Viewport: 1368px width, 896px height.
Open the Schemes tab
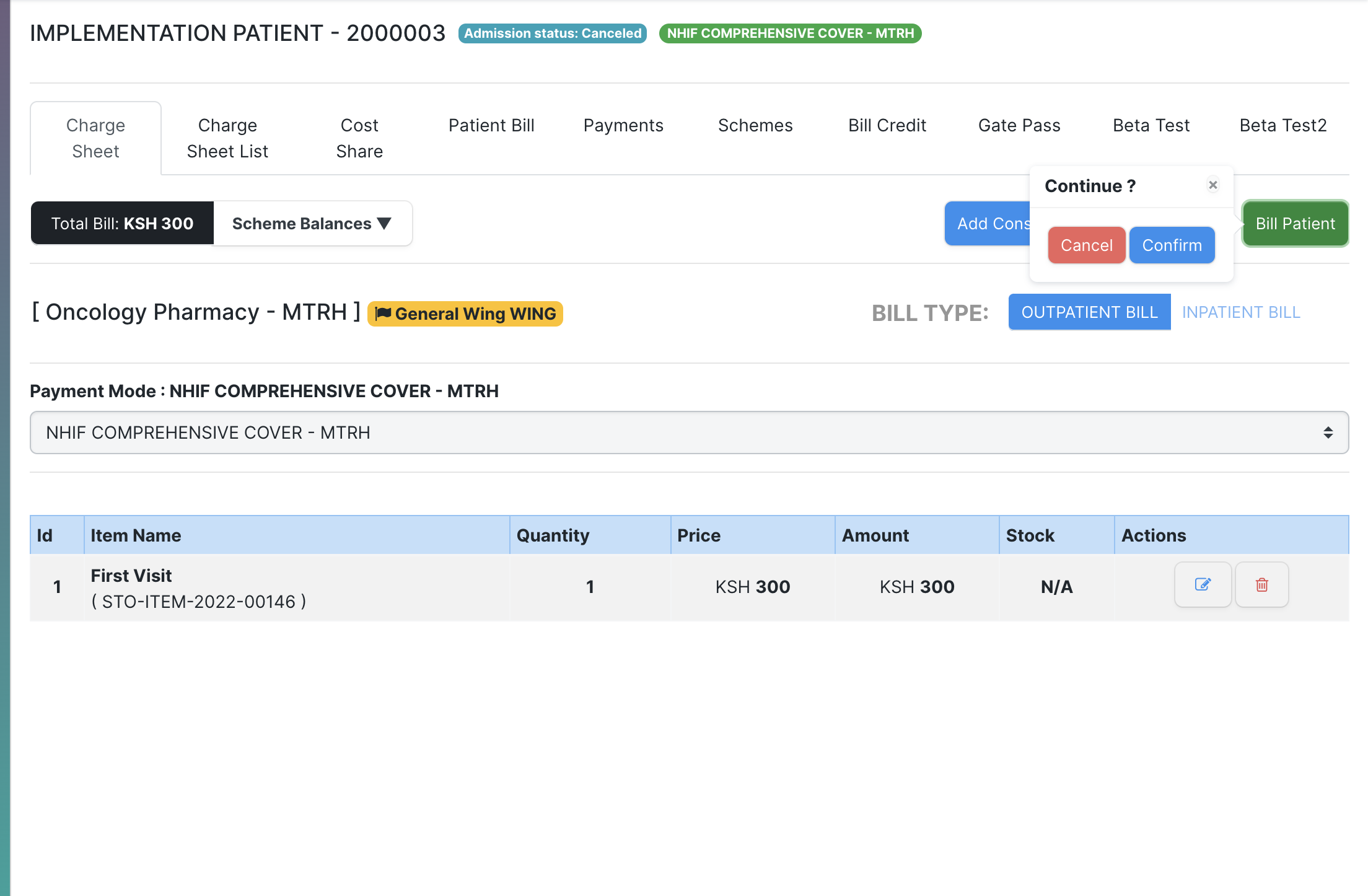point(755,125)
